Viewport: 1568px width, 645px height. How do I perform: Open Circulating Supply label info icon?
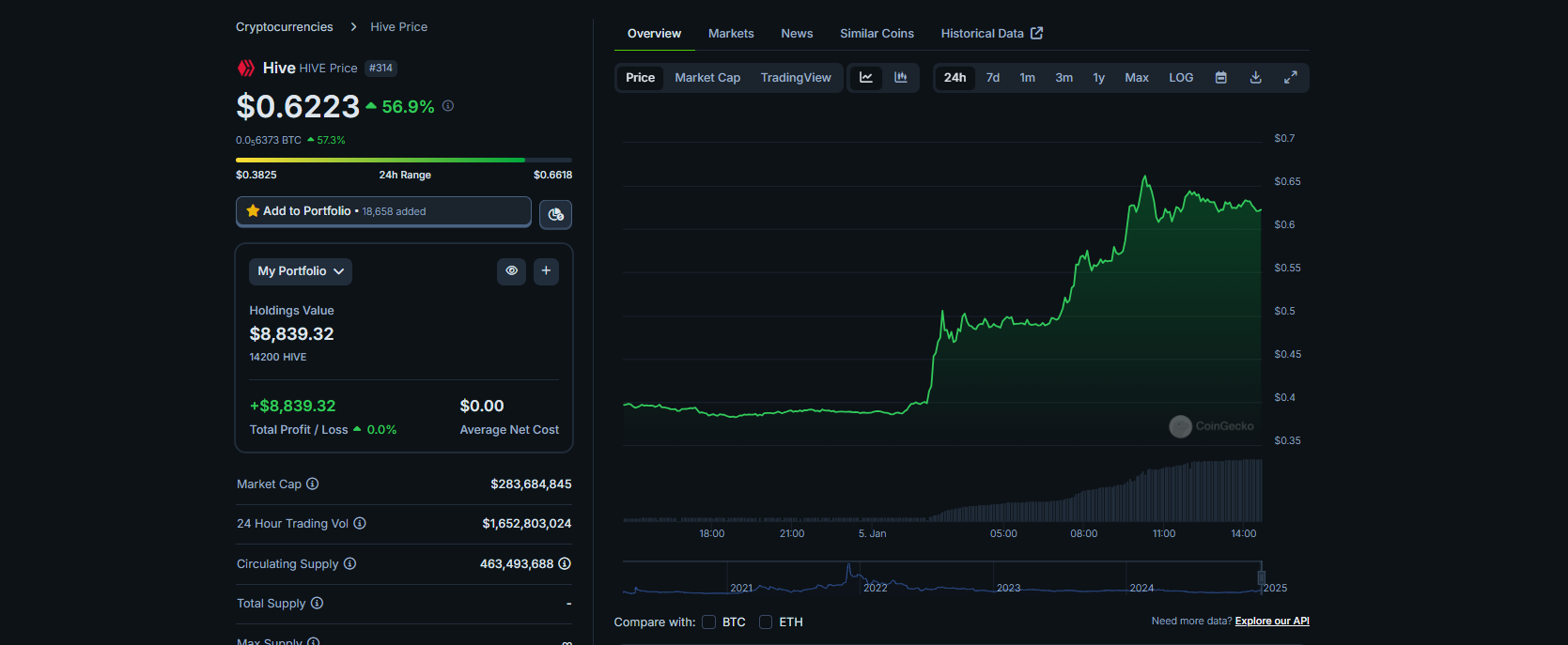click(x=349, y=563)
